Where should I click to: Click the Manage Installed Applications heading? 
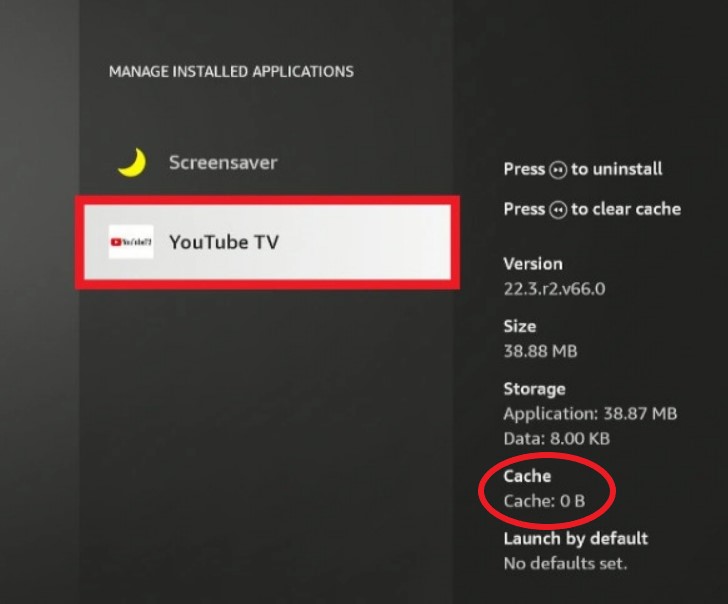pyautogui.click(x=231, y=71)
